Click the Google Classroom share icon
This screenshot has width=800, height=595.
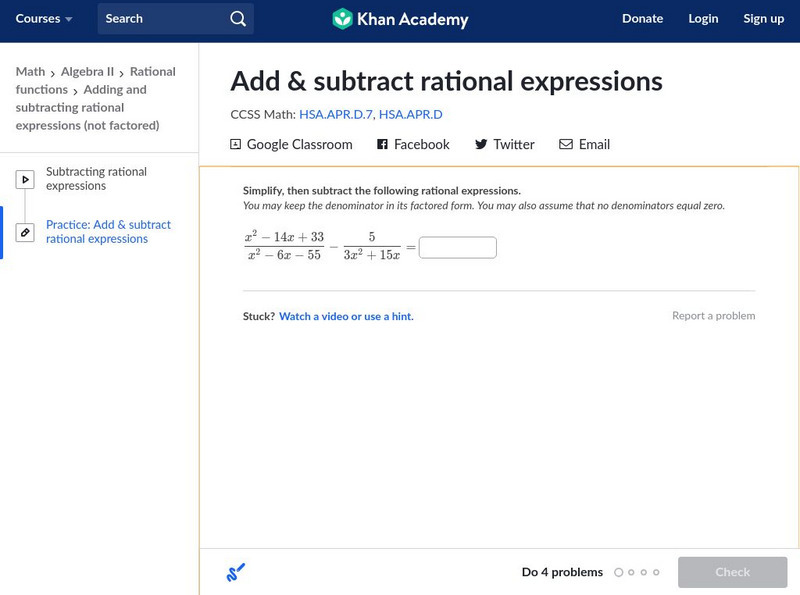pos(236,144)
